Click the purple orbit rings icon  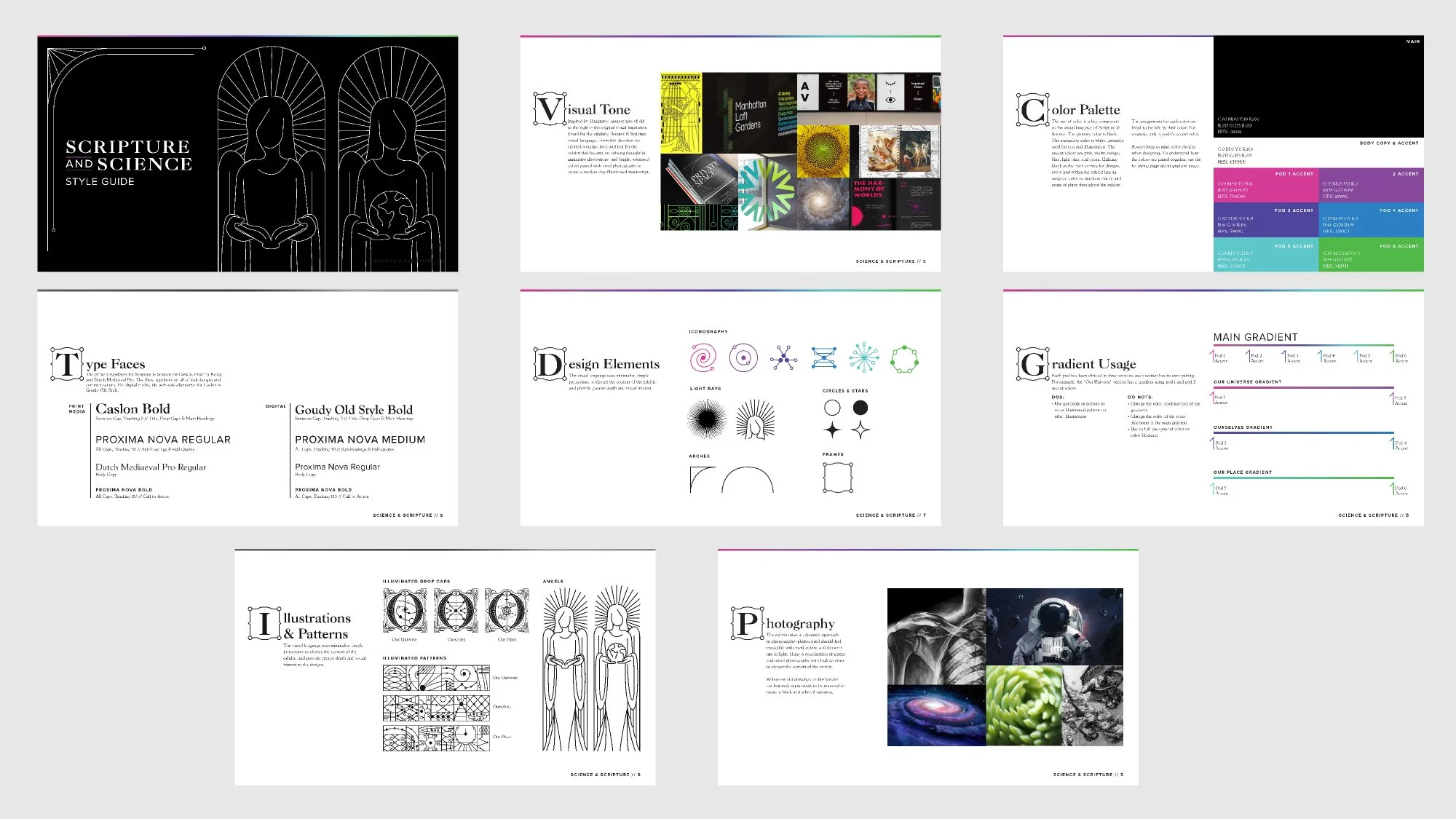[743, 357]
